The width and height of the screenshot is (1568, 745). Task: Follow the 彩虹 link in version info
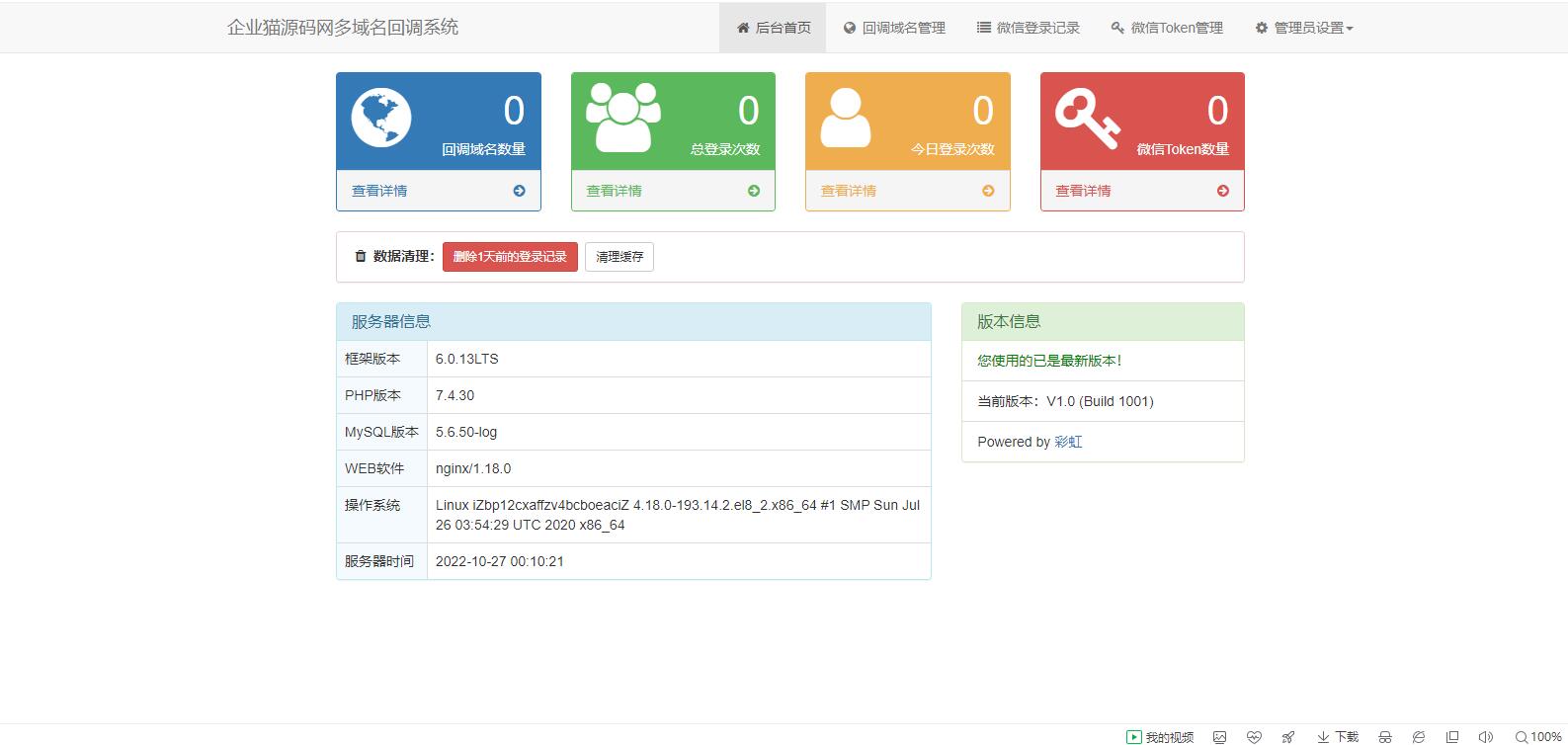click(x=1068, y=442)
